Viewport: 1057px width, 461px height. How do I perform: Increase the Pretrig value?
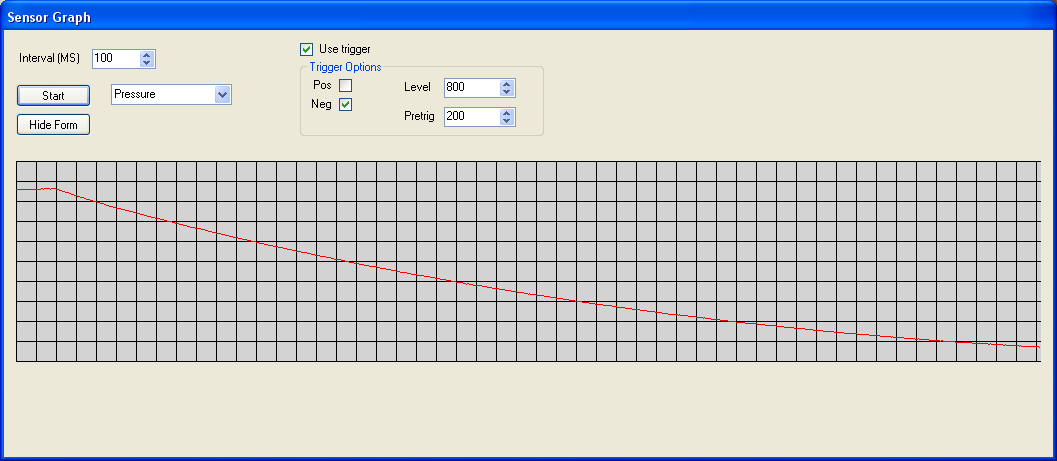pyautogui.click(x=507, y=113)
